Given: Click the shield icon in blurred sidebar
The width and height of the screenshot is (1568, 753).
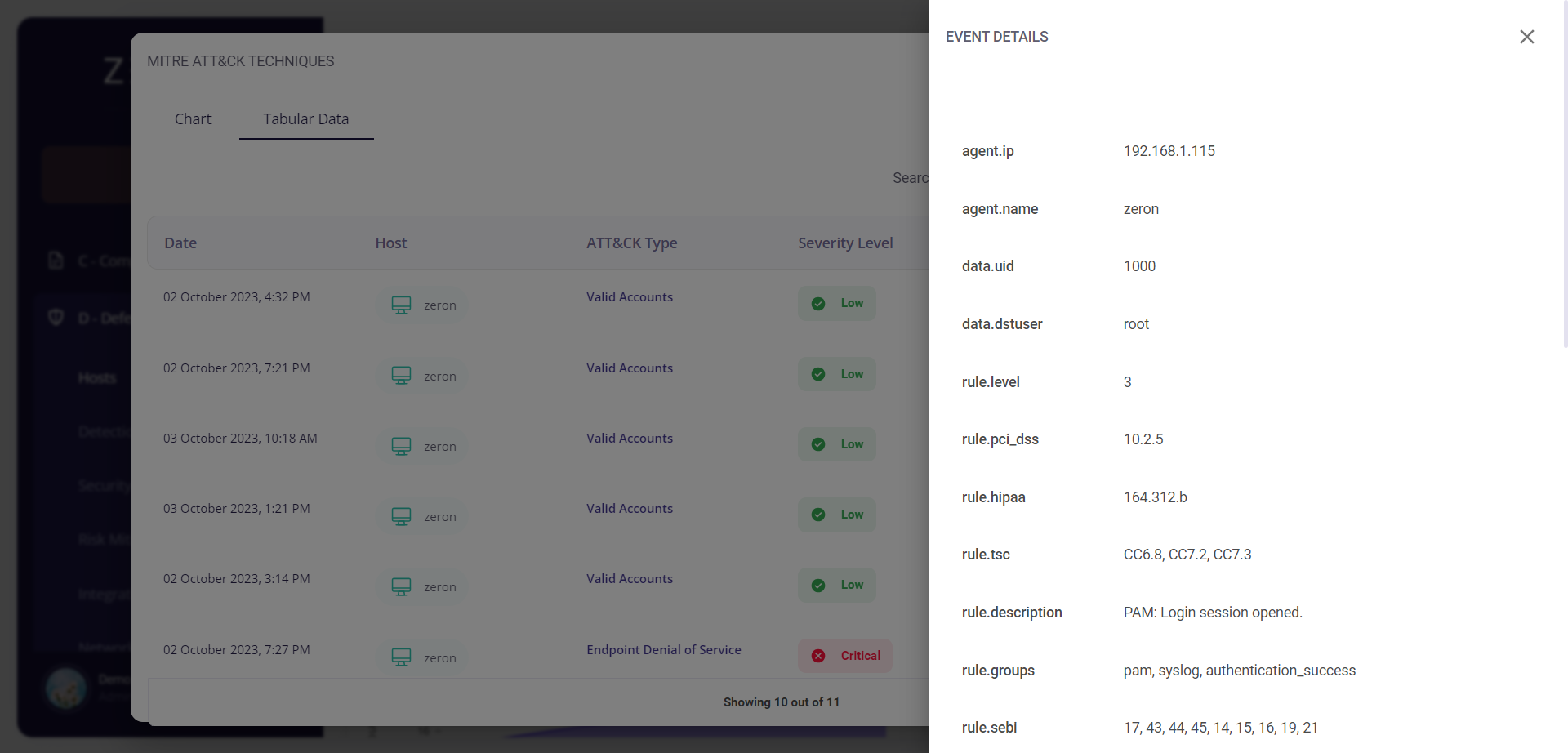Looking at the screenshot, I should click(x=56, y=317).
